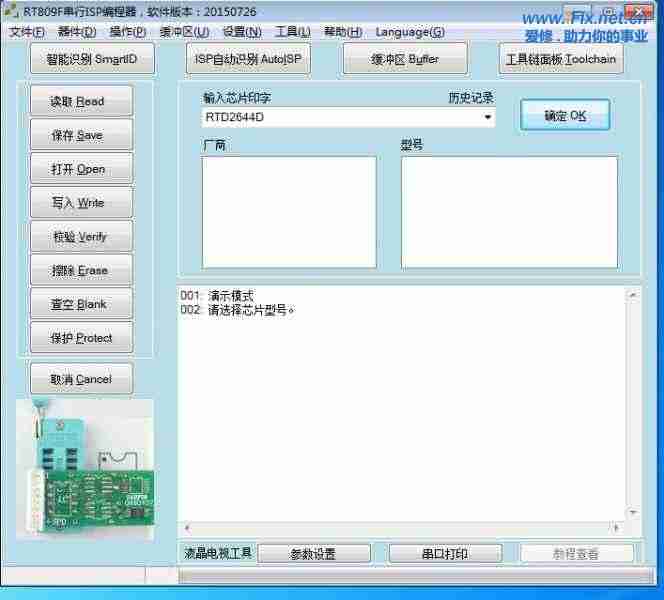664x600 pixels.
Task: Confirm with the 确定 OK button
Action: coord(565,116)
